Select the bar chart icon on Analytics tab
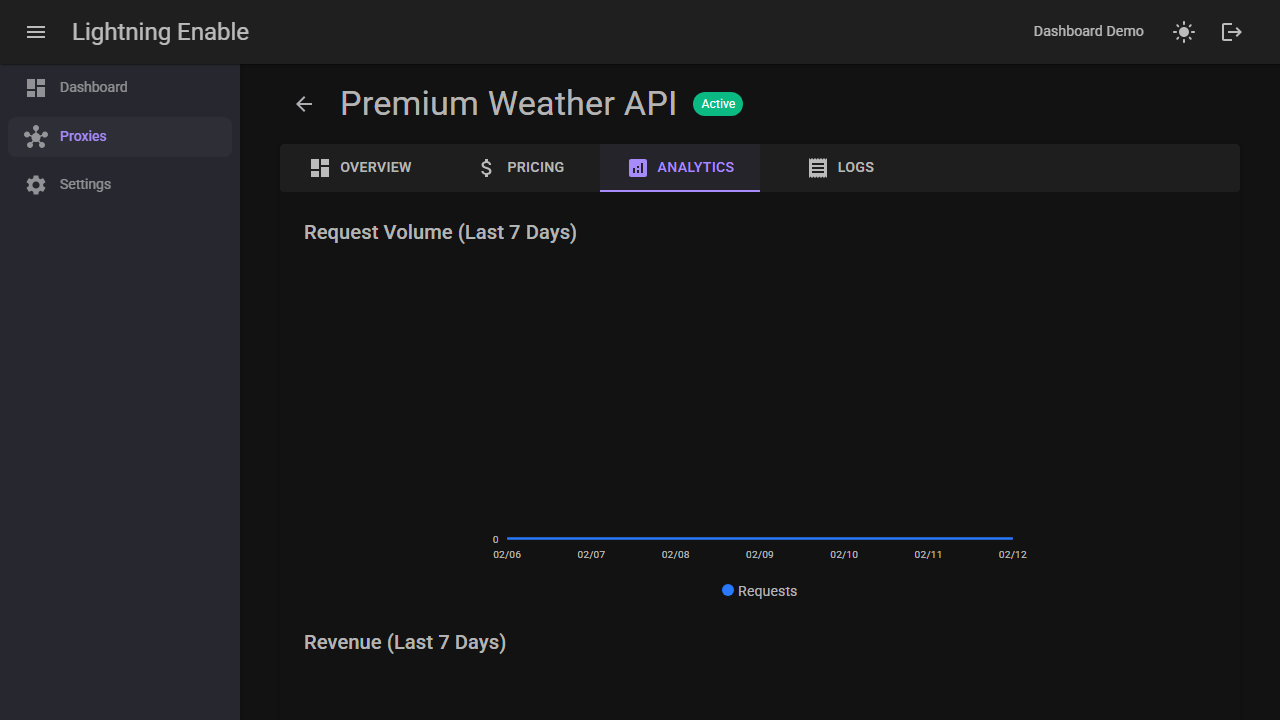 click(638, 167)
